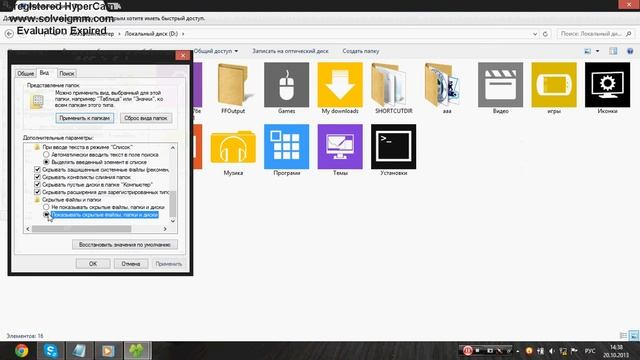640x360 pixels.
Task: Open the SHORTCUTDIR folder
Action: tap(393, 87)
